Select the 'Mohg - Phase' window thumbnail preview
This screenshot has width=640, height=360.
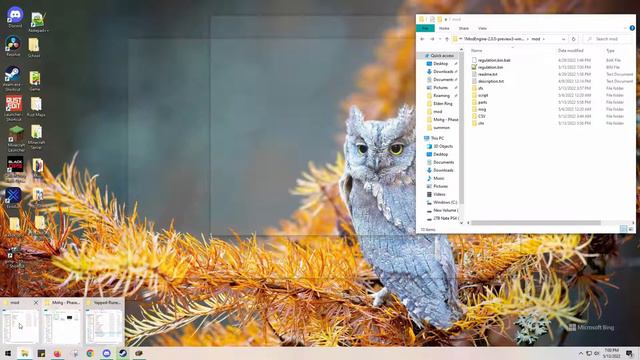62,326
